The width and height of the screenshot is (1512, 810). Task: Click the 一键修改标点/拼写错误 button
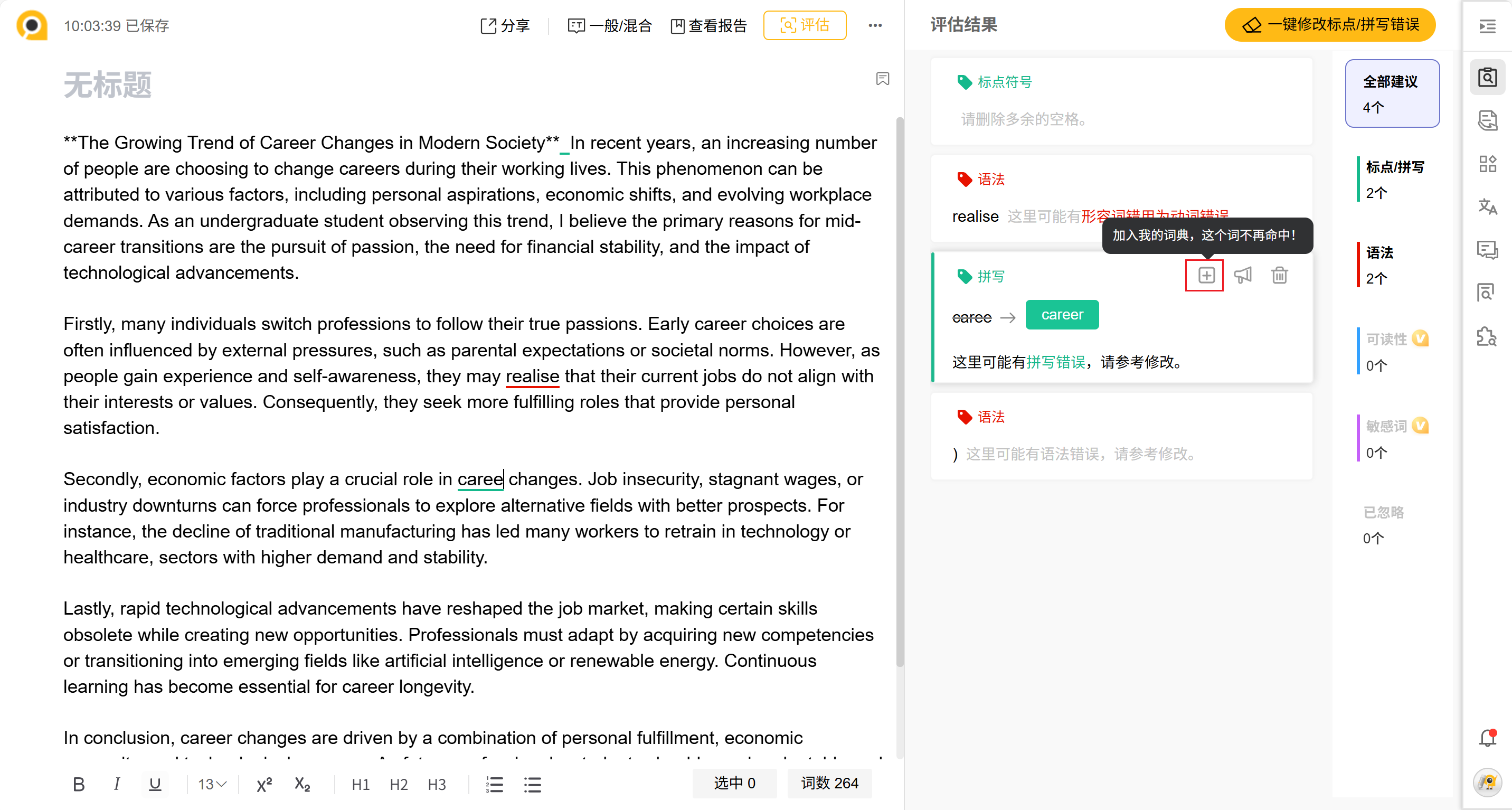coord(1330,25)
